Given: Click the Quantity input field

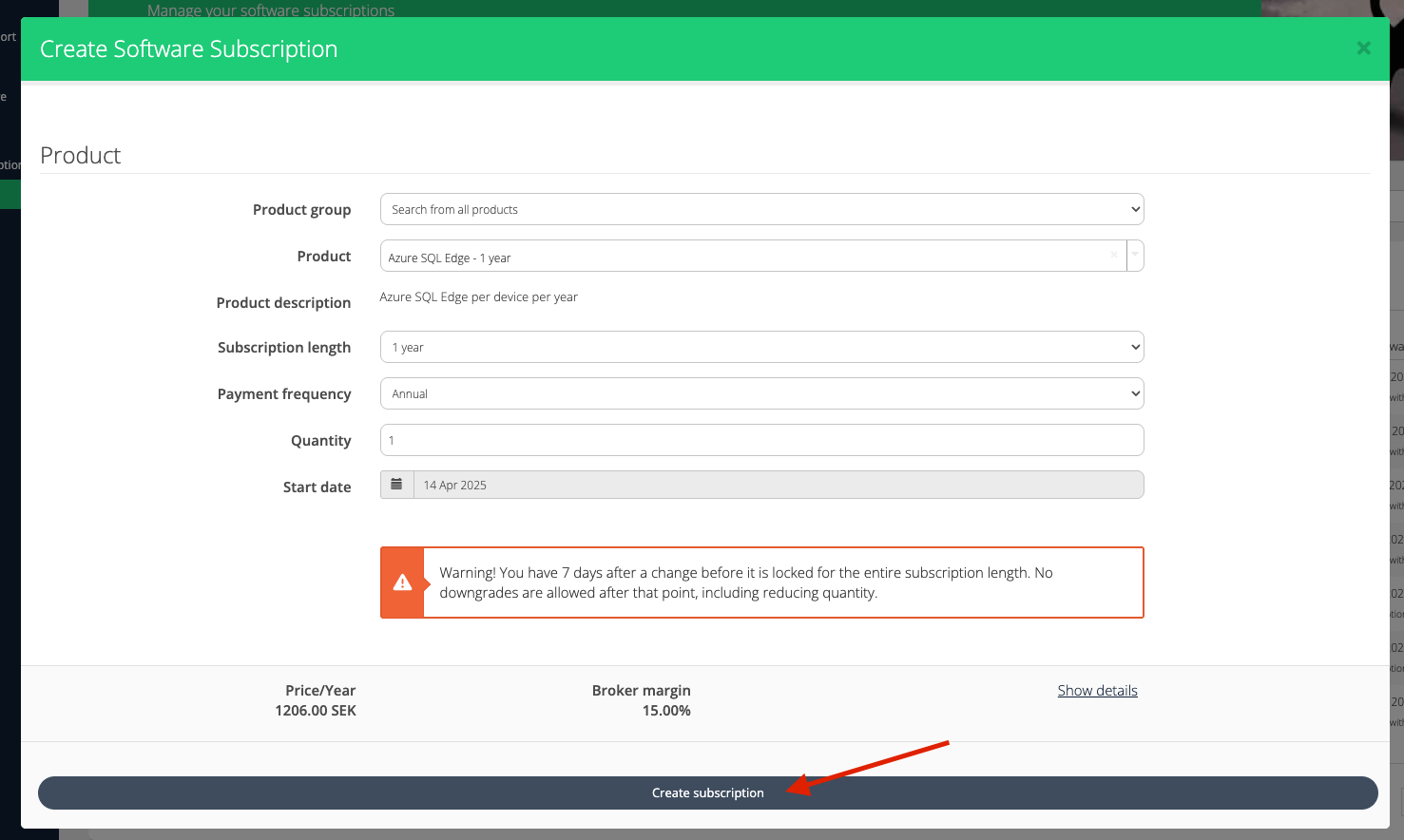Looking at the screenshot, I should pyautogui.click(x=761, y=441).
